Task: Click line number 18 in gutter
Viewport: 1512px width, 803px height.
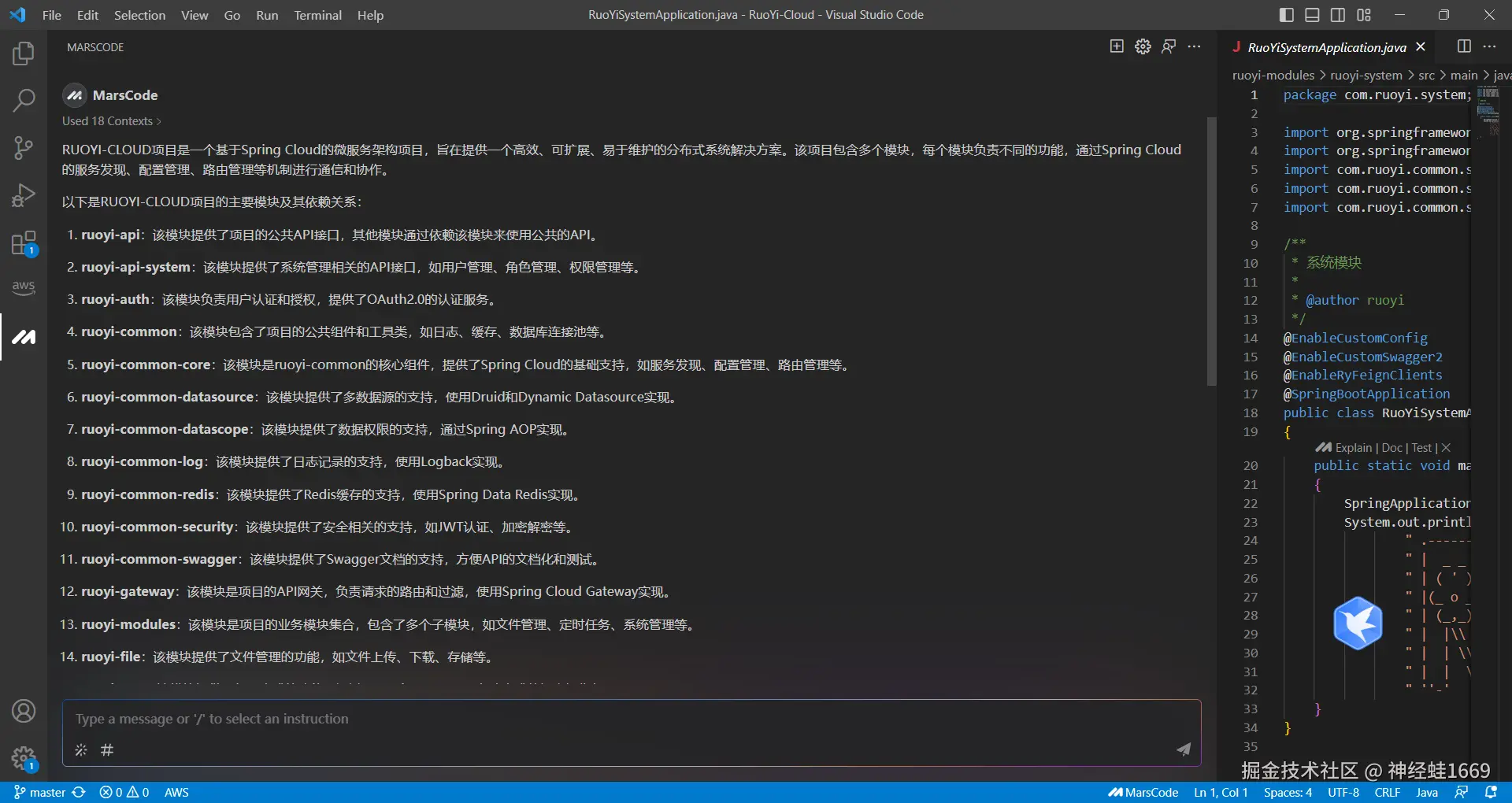Action: tap(1251, 413)
